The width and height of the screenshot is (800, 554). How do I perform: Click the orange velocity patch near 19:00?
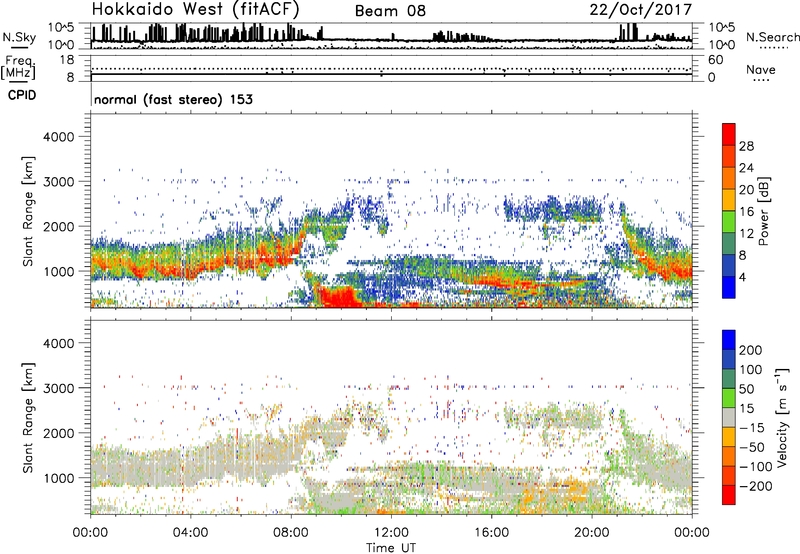pyautogui.click(x=570, y=490)
